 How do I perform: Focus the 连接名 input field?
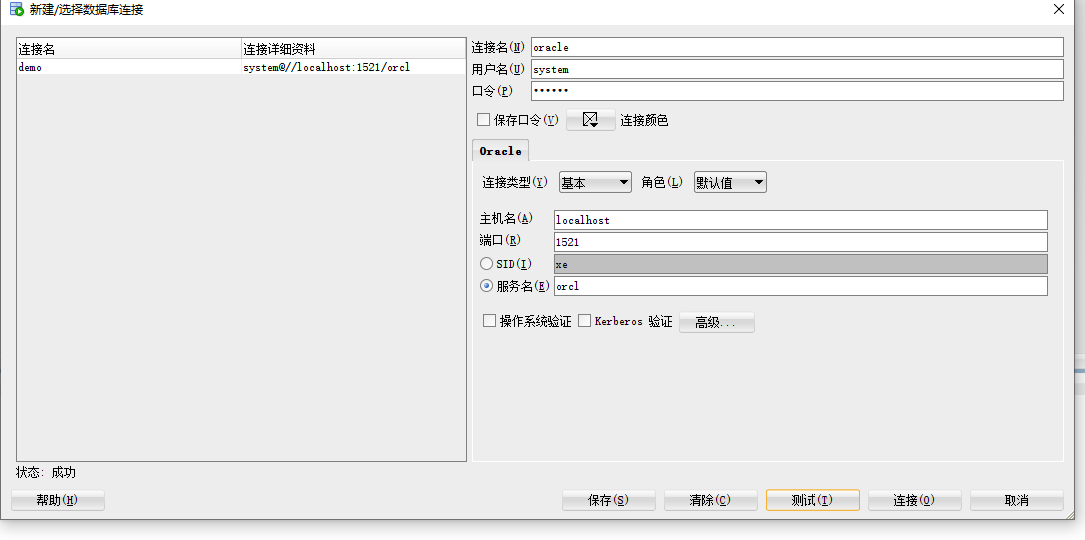(797, 47)
